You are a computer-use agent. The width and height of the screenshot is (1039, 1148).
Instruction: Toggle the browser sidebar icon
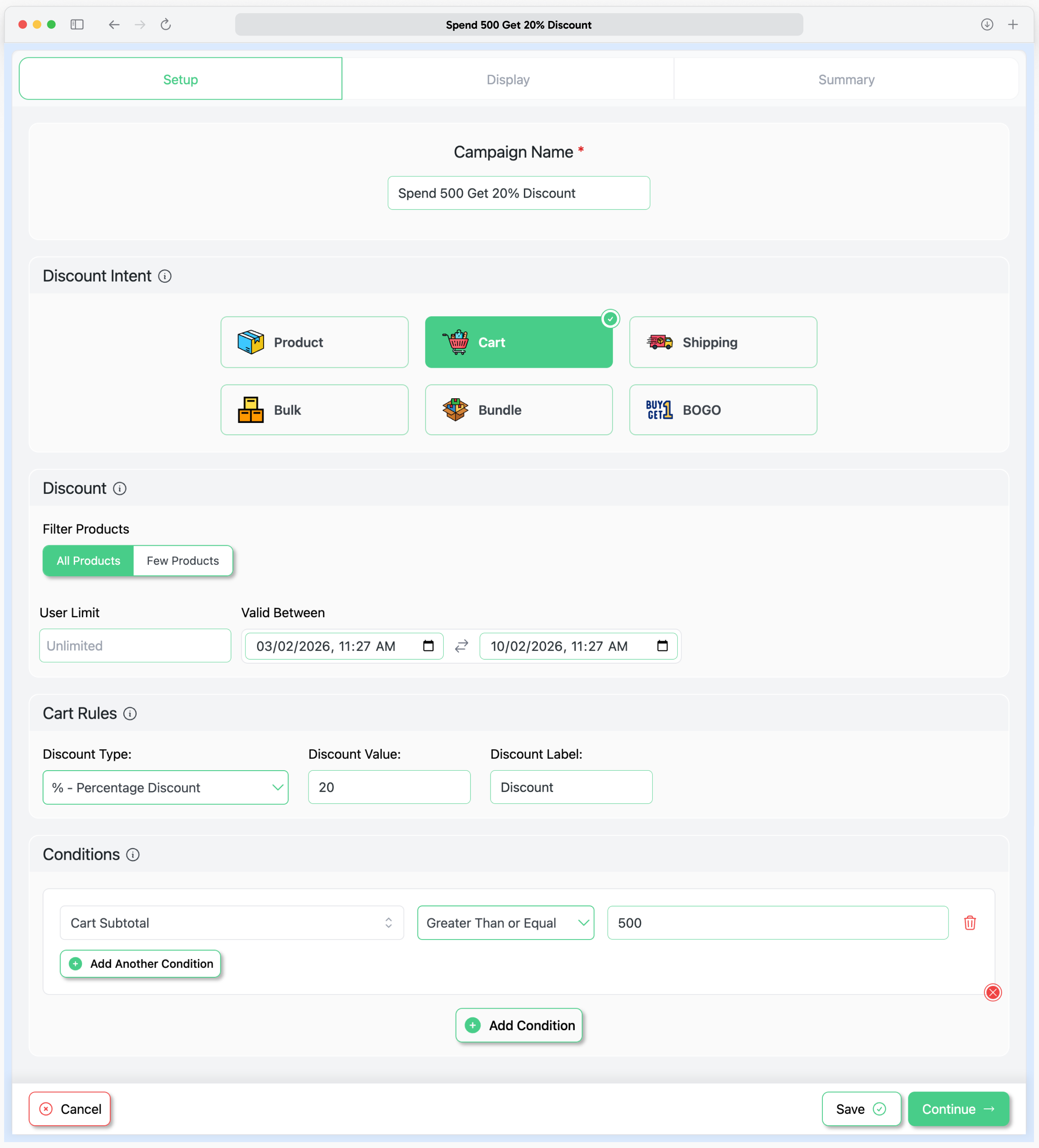click(77, 25)
